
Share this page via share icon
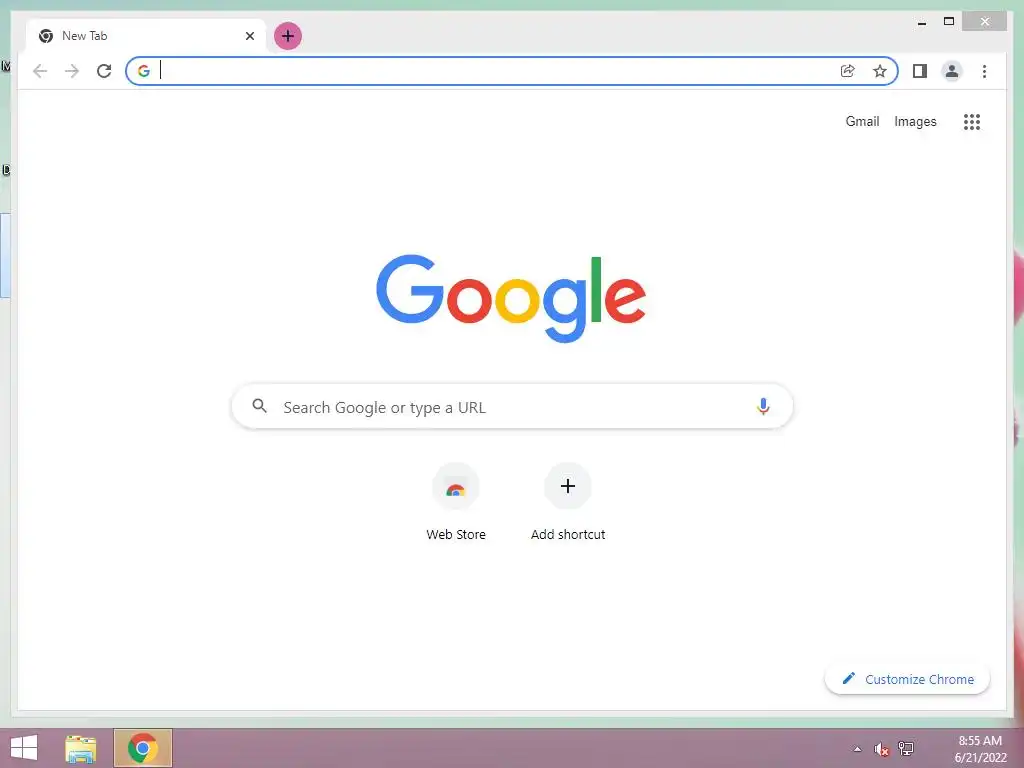847,71
